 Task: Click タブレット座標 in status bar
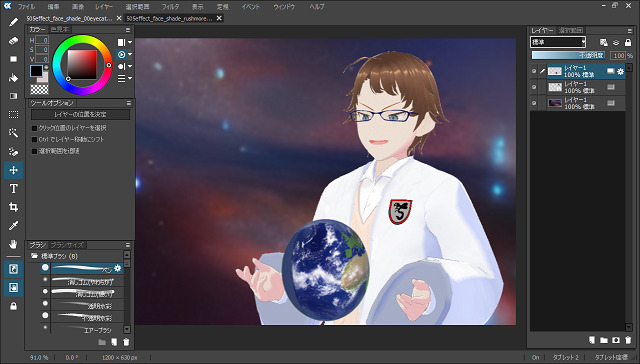[x=611, y=357]
